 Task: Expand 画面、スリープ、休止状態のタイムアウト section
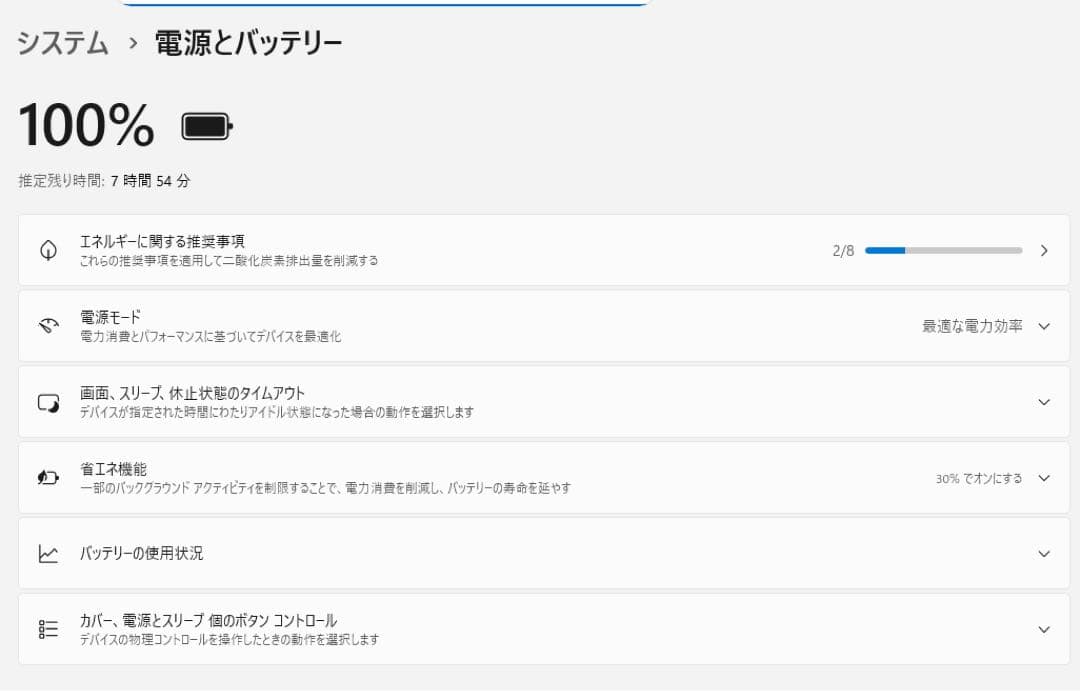(x=1044, y=401)
